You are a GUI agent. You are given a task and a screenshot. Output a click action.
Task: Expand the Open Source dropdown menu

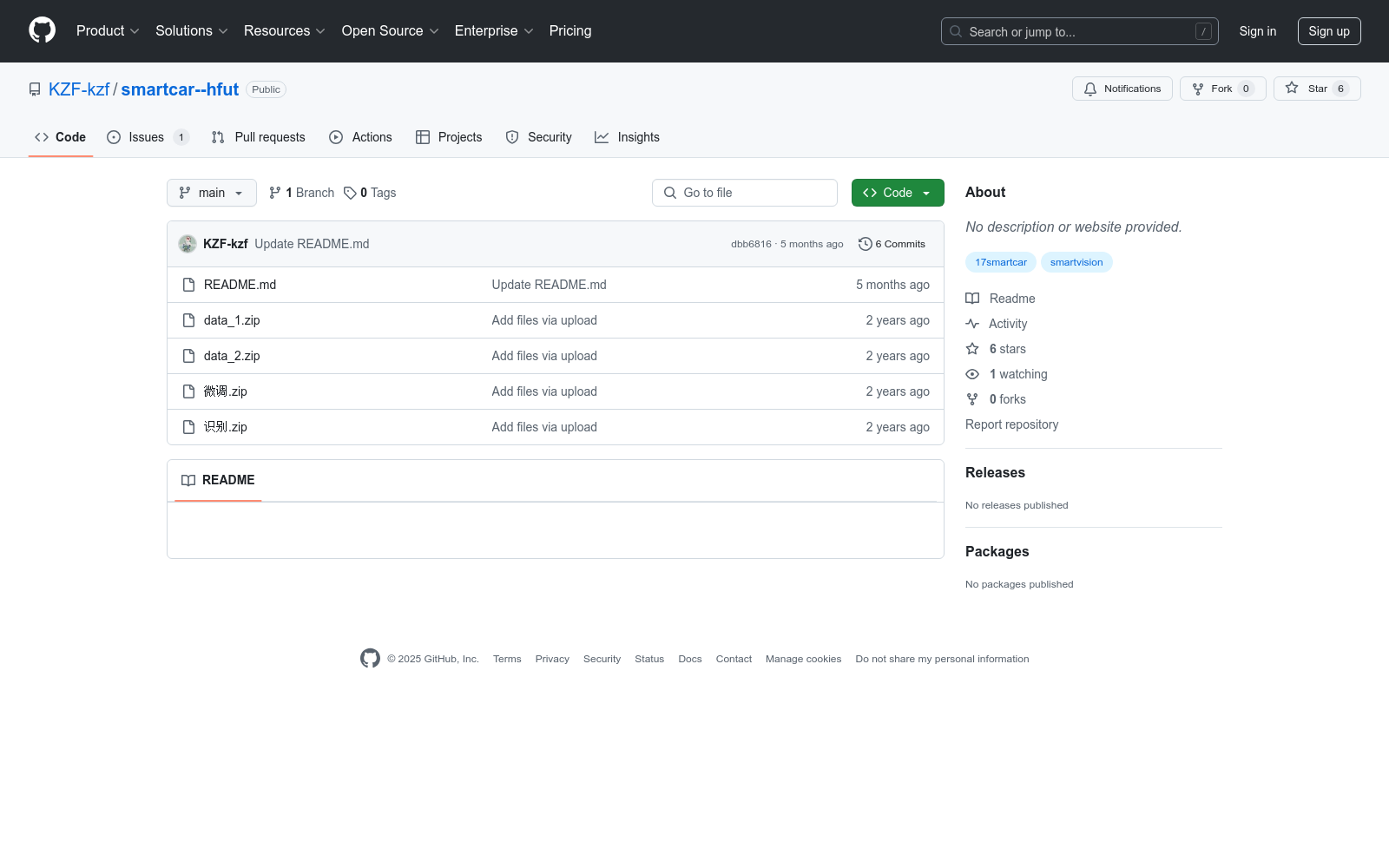[x=391, y=31]
